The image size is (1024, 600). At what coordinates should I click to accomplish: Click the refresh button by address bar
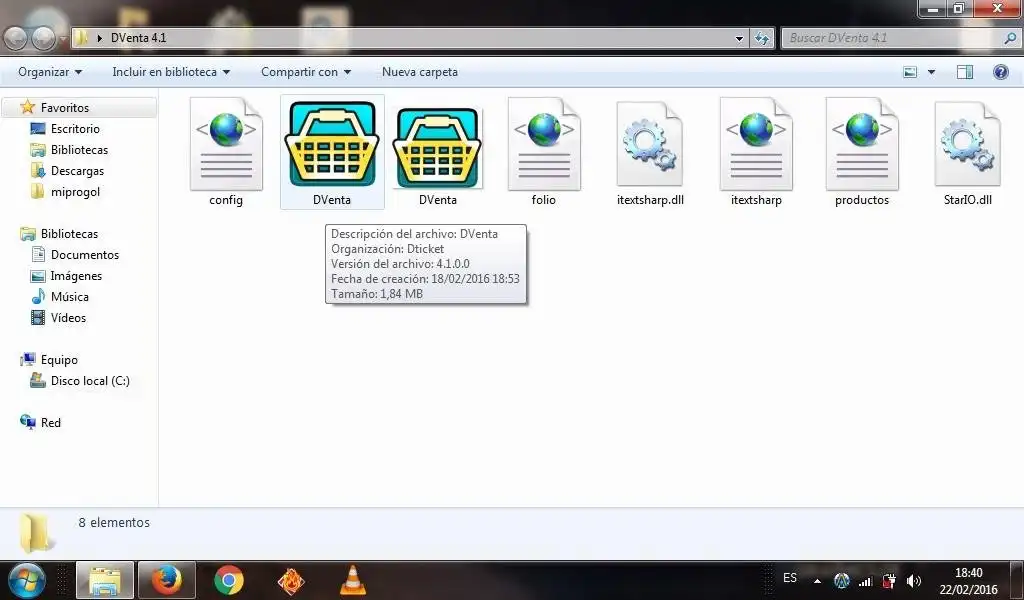click(x=761, y=38)
